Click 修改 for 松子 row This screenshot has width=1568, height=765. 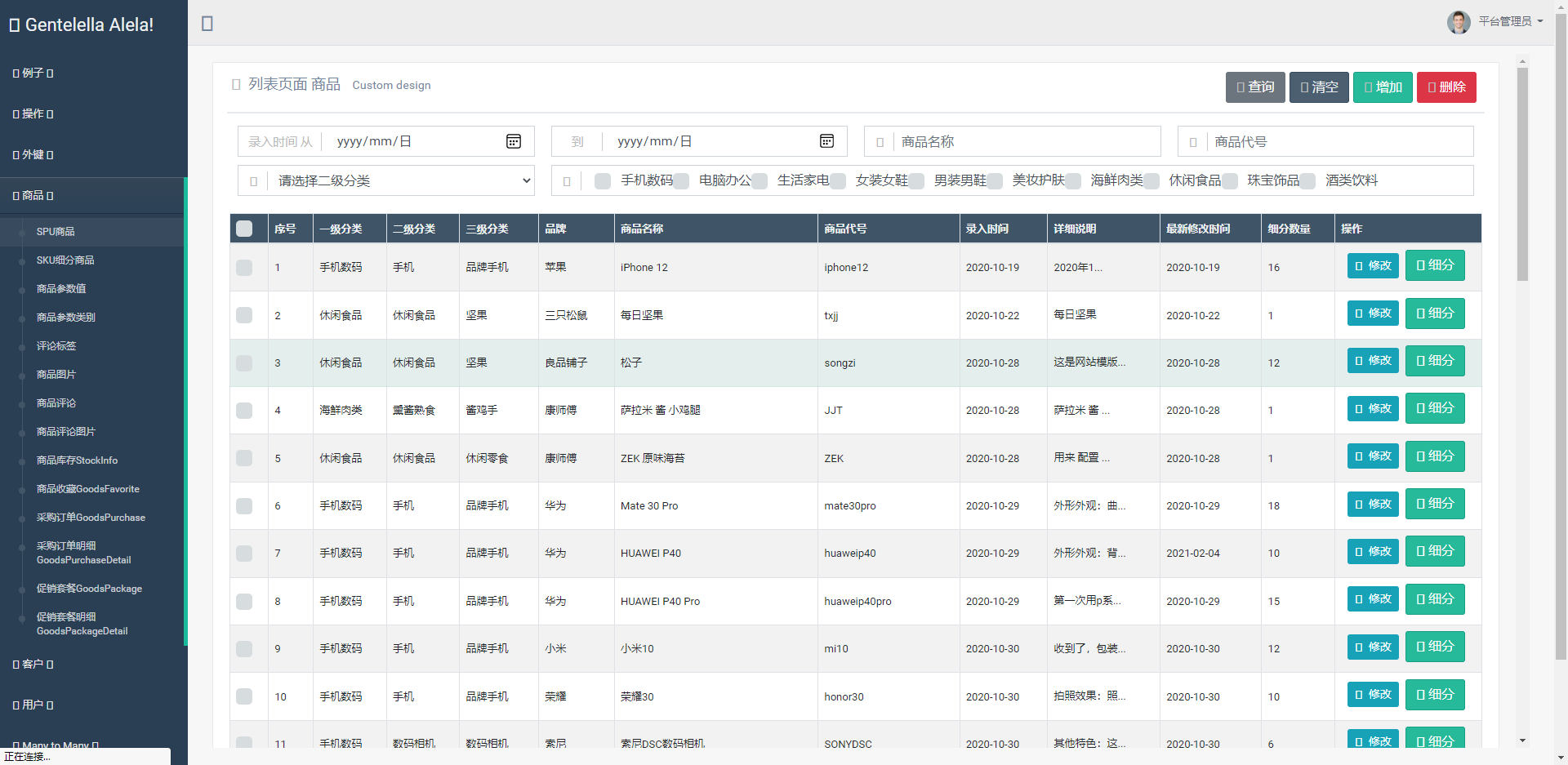(x=1373, y=360)
